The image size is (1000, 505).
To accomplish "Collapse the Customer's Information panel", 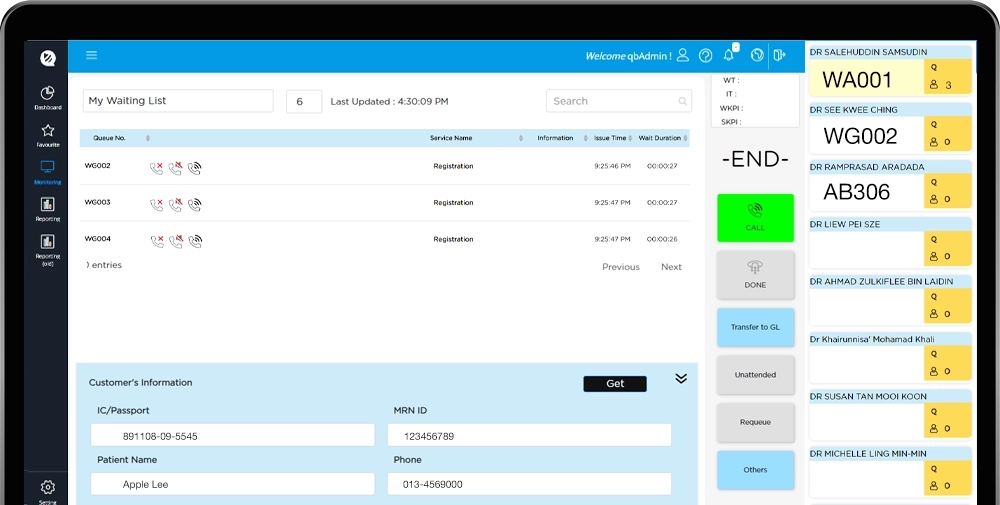I will pos(681,378).
